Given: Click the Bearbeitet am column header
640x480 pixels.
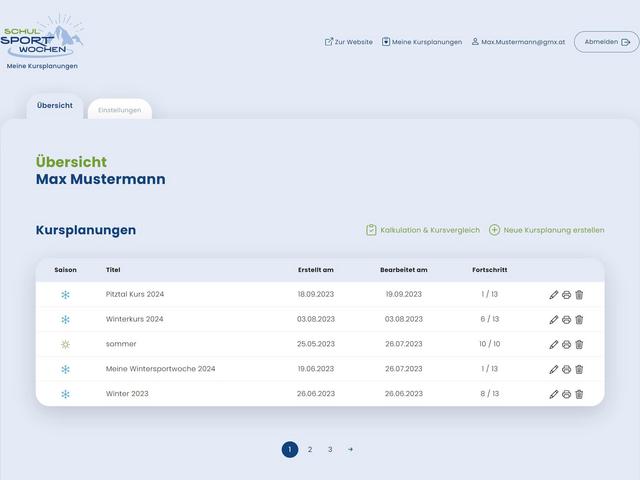Looking at the screenshot, I should [404, 270].
